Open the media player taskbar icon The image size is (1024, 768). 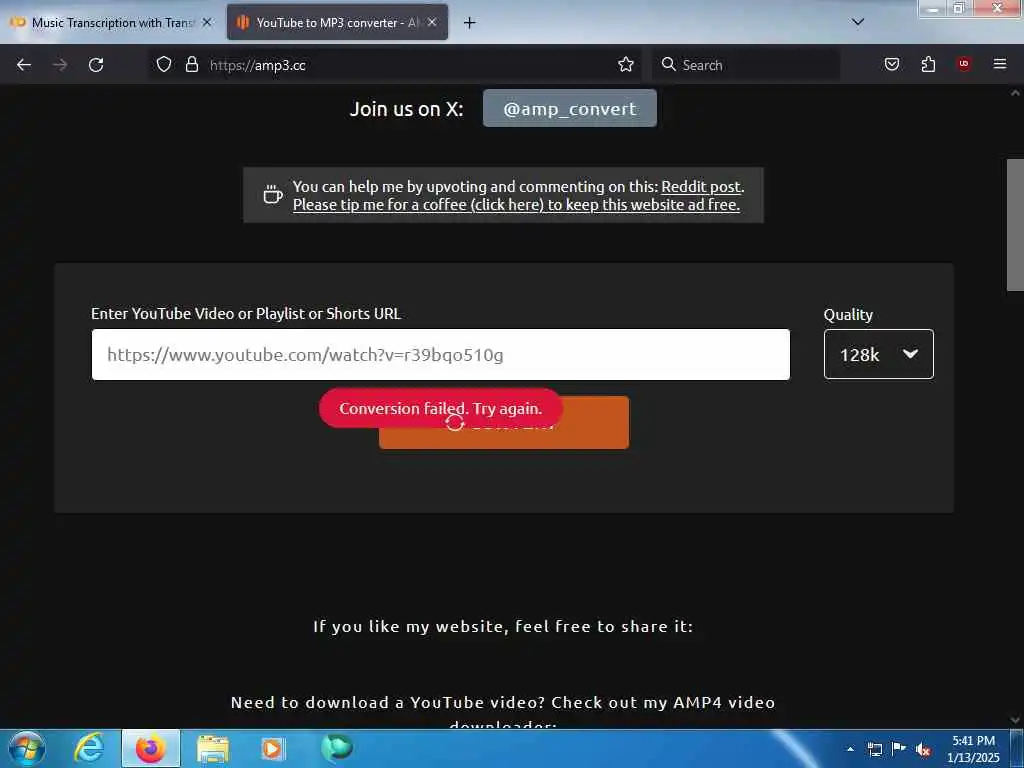pos(272,748)
